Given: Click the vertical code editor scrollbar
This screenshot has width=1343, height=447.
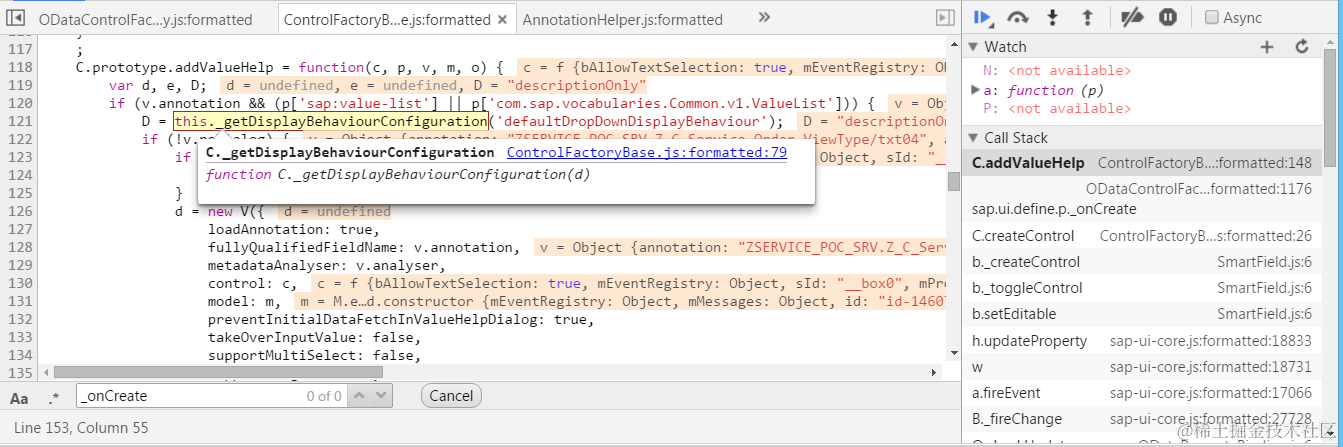Looking at the screenshot, I should pos(953,181).
